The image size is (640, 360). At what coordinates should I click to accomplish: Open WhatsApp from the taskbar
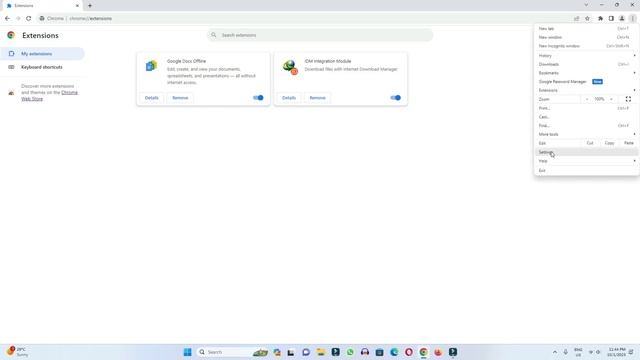(350, 352)
